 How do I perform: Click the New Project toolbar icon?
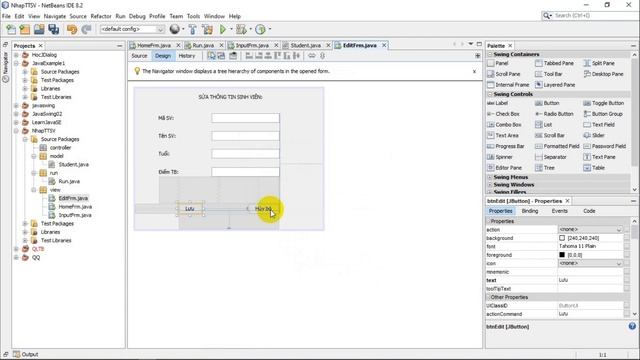(x=25, y=29)
